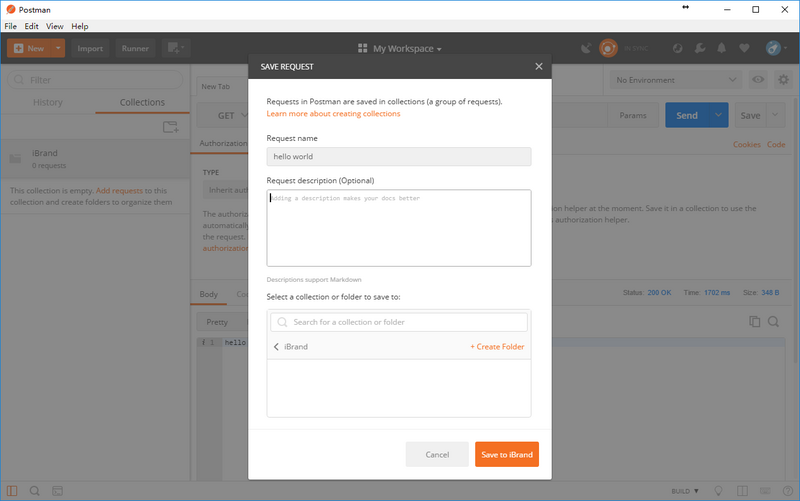Viewport: 800px width, 501px height.
Task: Click the Import button
Action: tap(90, 48)
